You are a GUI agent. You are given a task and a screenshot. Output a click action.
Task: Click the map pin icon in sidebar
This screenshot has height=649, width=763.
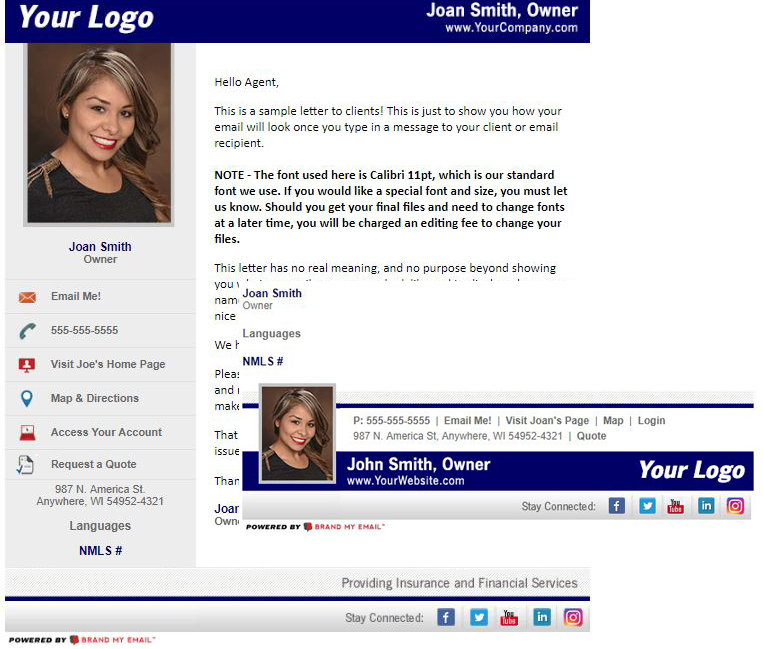click(x=27, y=399)
